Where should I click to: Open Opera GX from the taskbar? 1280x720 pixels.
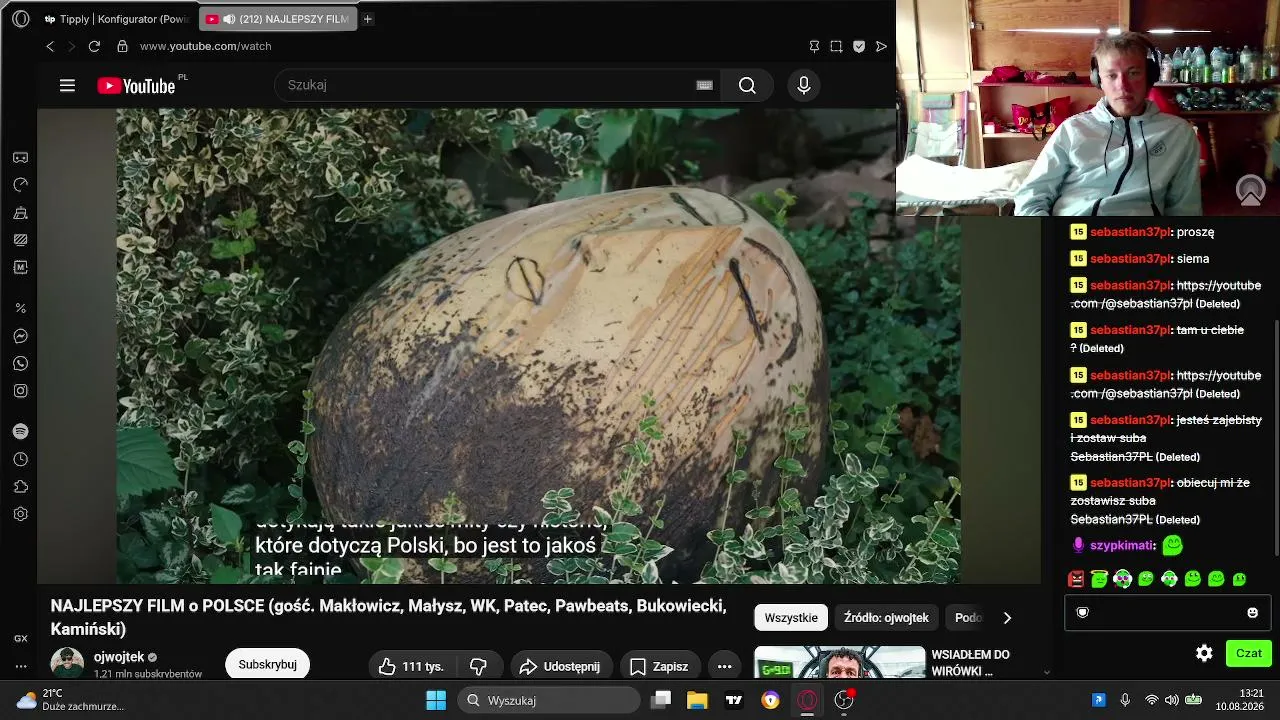[x=808, y=700]
